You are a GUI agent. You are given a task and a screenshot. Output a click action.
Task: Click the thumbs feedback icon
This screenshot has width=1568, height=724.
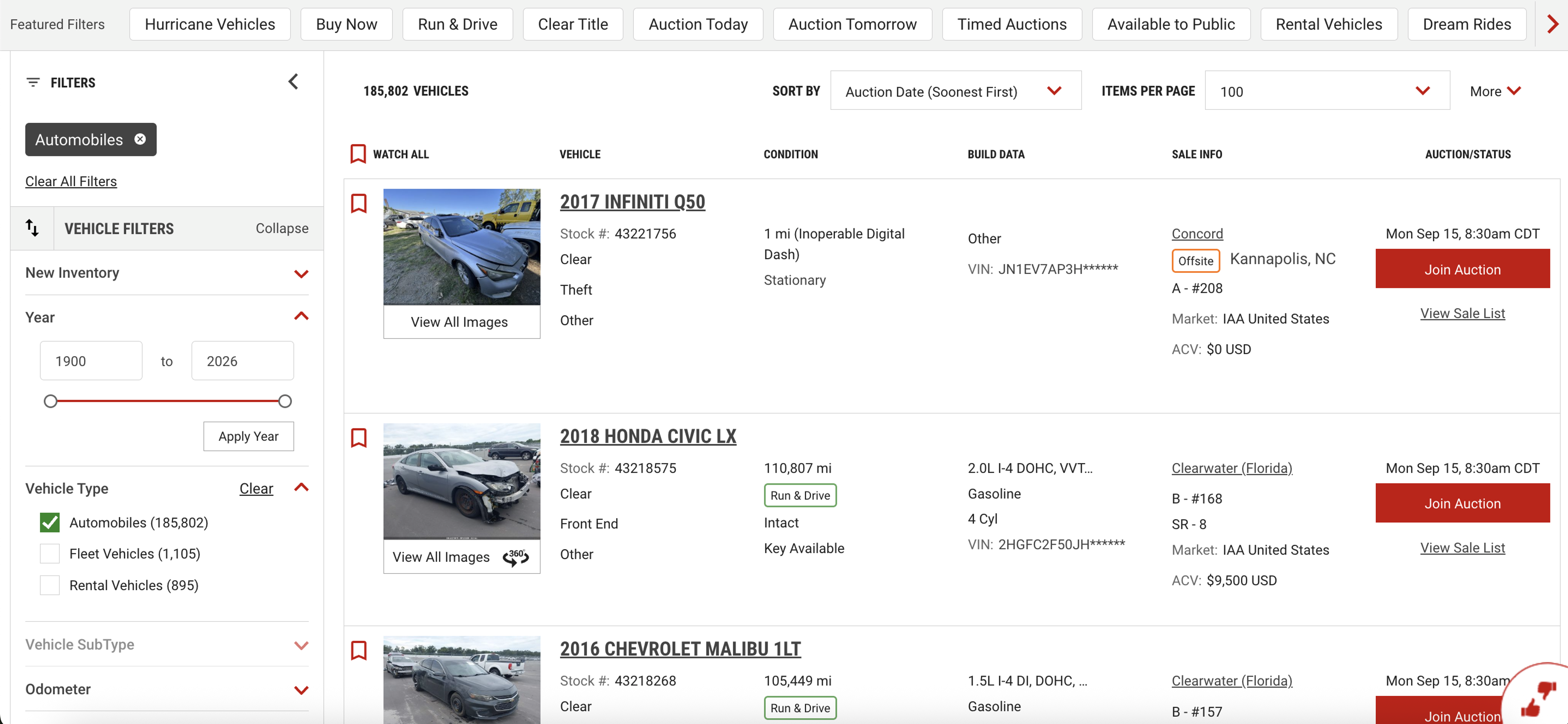pyautogui.click(x=1538, y=699)
